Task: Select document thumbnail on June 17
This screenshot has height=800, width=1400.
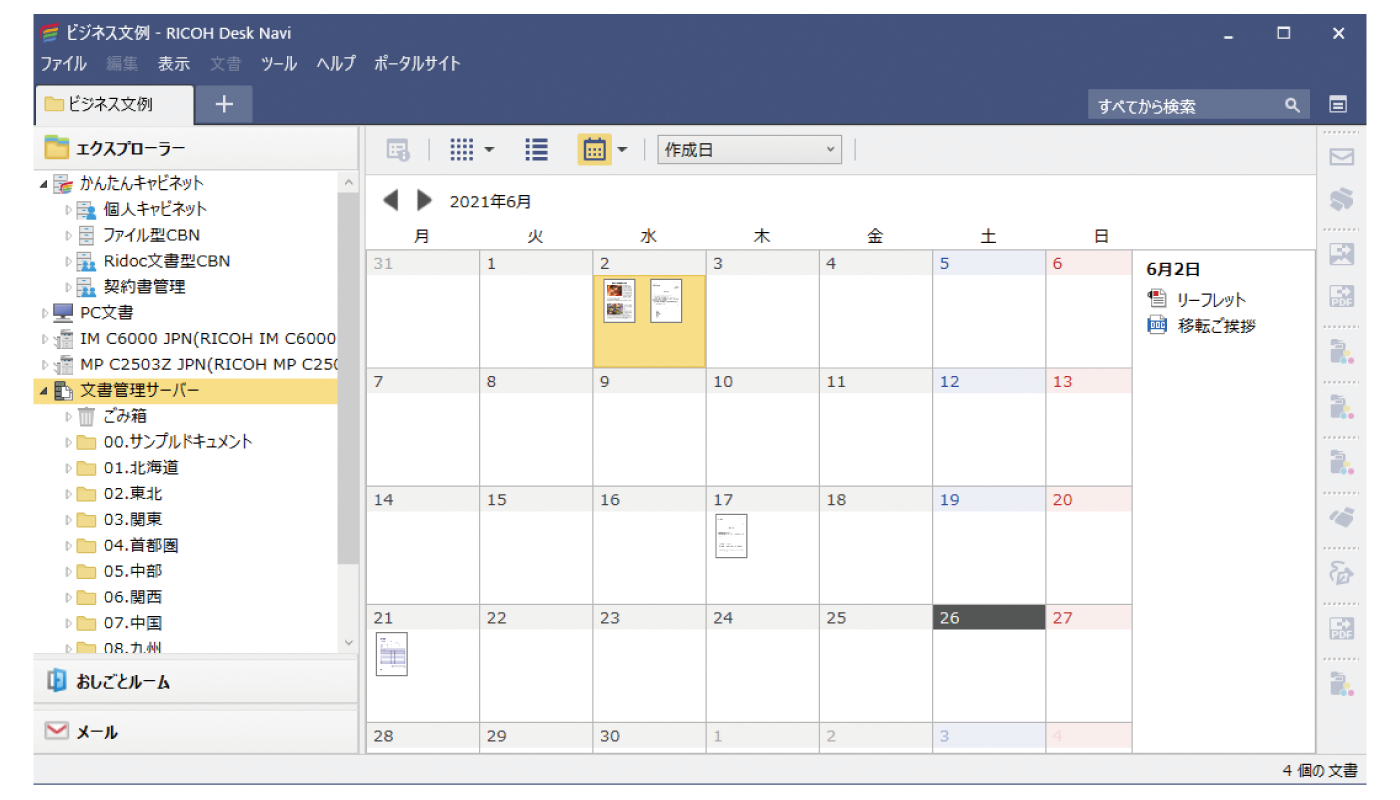Action: coord(731,536)
